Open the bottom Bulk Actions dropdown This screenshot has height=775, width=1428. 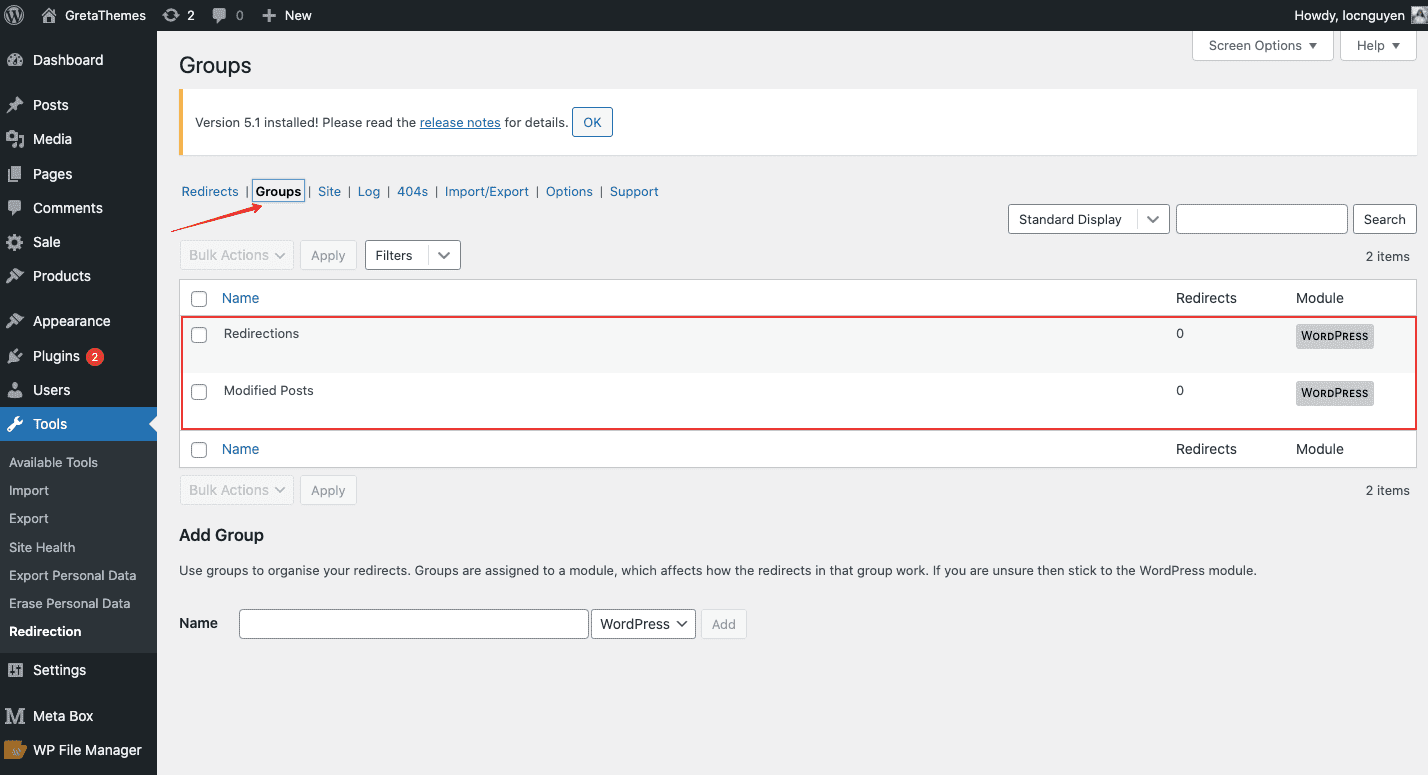click(237, 490)
